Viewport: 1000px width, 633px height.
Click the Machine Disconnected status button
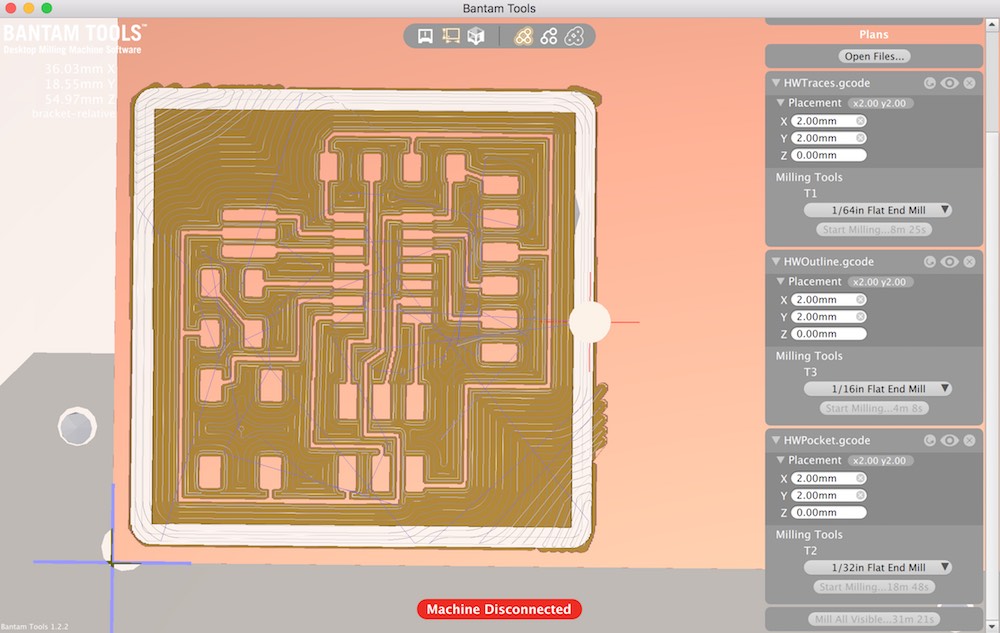point(499,609)
